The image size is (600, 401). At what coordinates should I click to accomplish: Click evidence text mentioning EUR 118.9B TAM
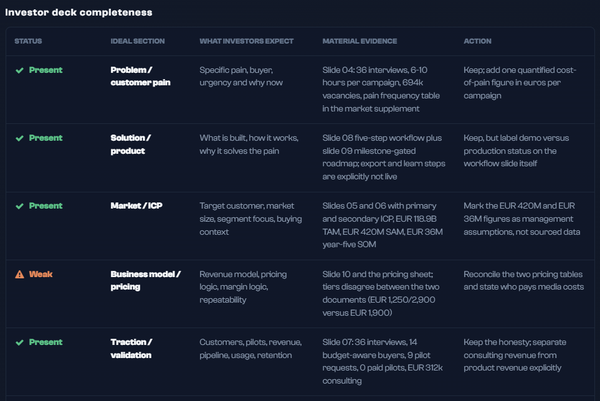pyautogui.click(x=383, y=225)
